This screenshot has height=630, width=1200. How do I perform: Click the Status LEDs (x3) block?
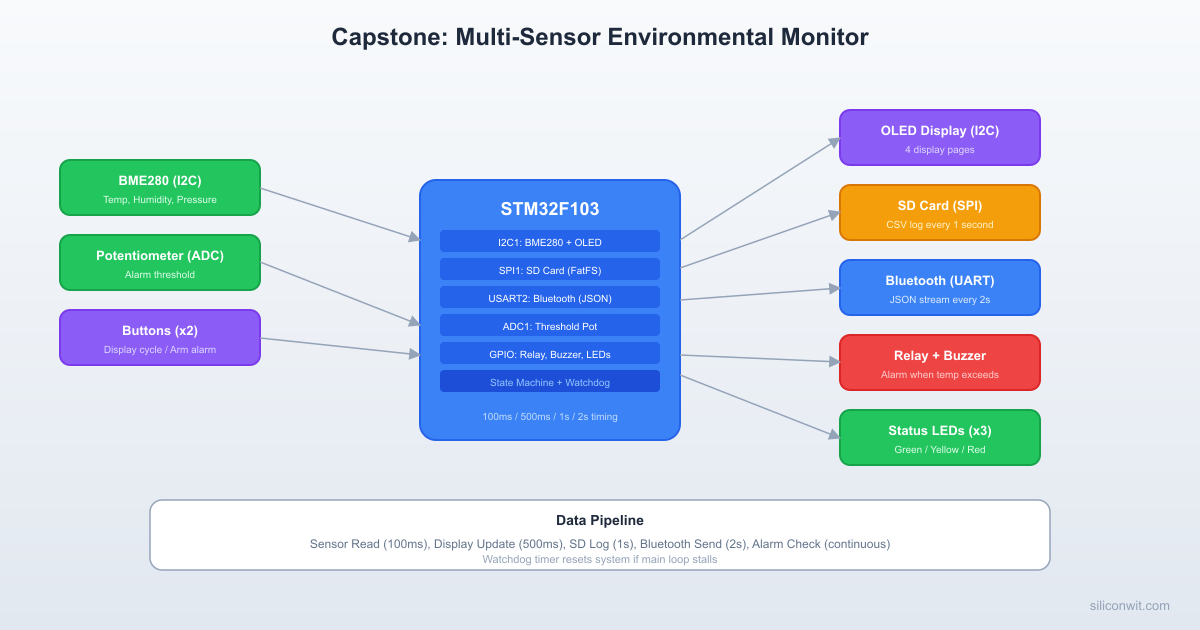tap(939, 437)
